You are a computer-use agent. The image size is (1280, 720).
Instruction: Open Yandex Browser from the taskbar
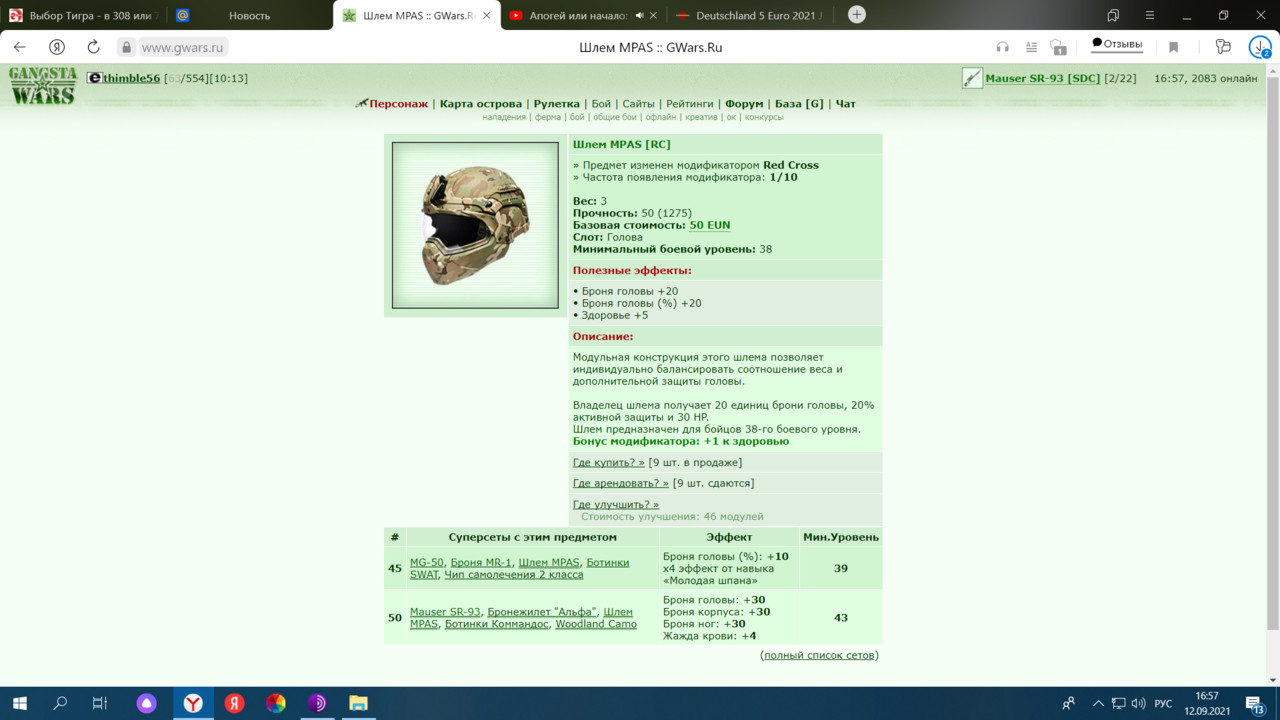(192, 704)
